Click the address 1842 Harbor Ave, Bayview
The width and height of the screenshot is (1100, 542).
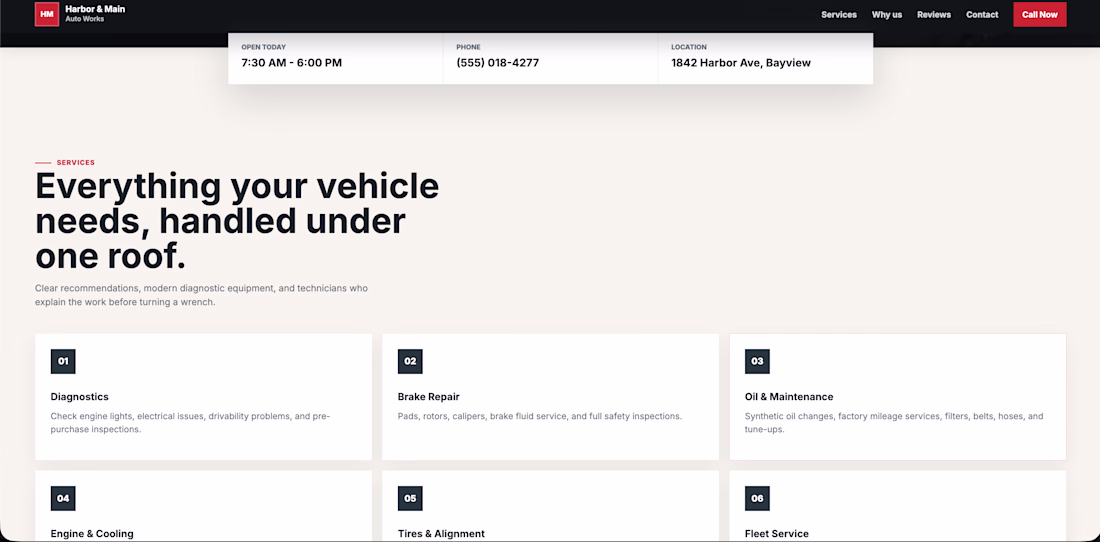[x=741, y=63]
